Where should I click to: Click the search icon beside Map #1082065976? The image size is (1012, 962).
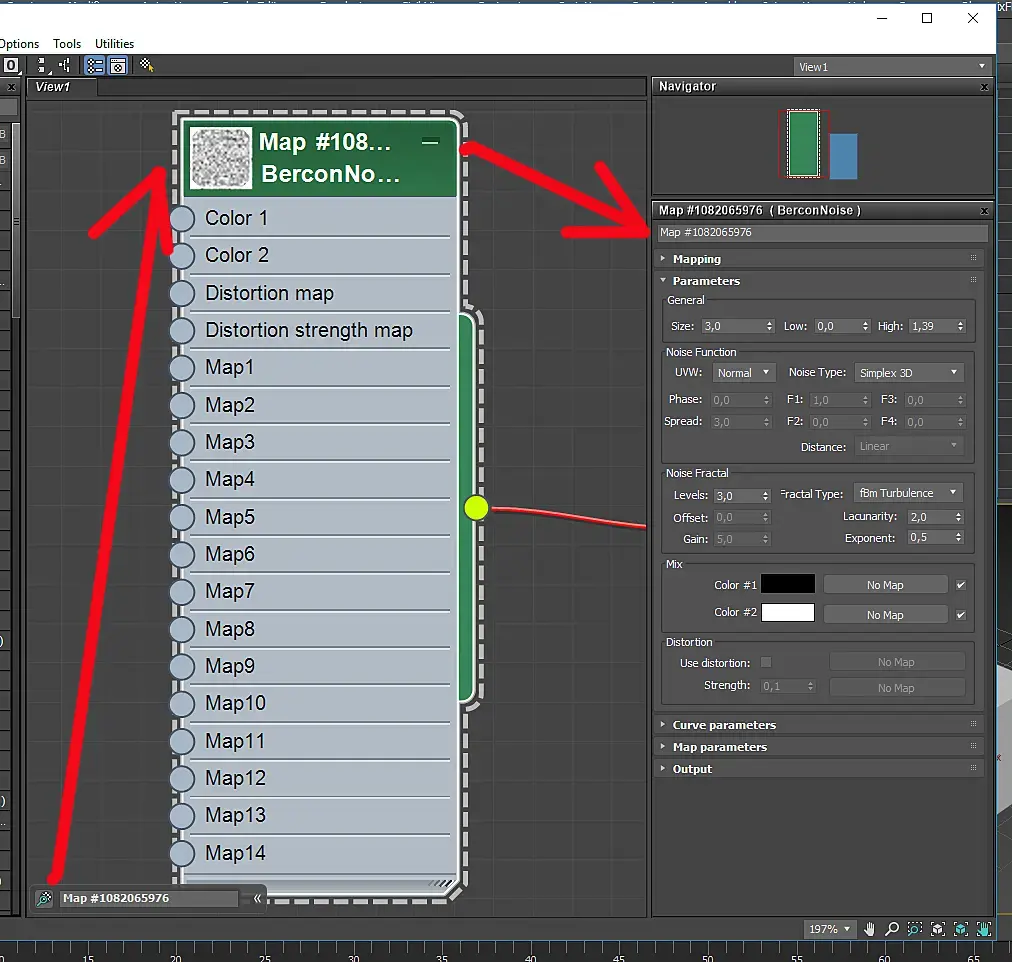coord(44,898)
